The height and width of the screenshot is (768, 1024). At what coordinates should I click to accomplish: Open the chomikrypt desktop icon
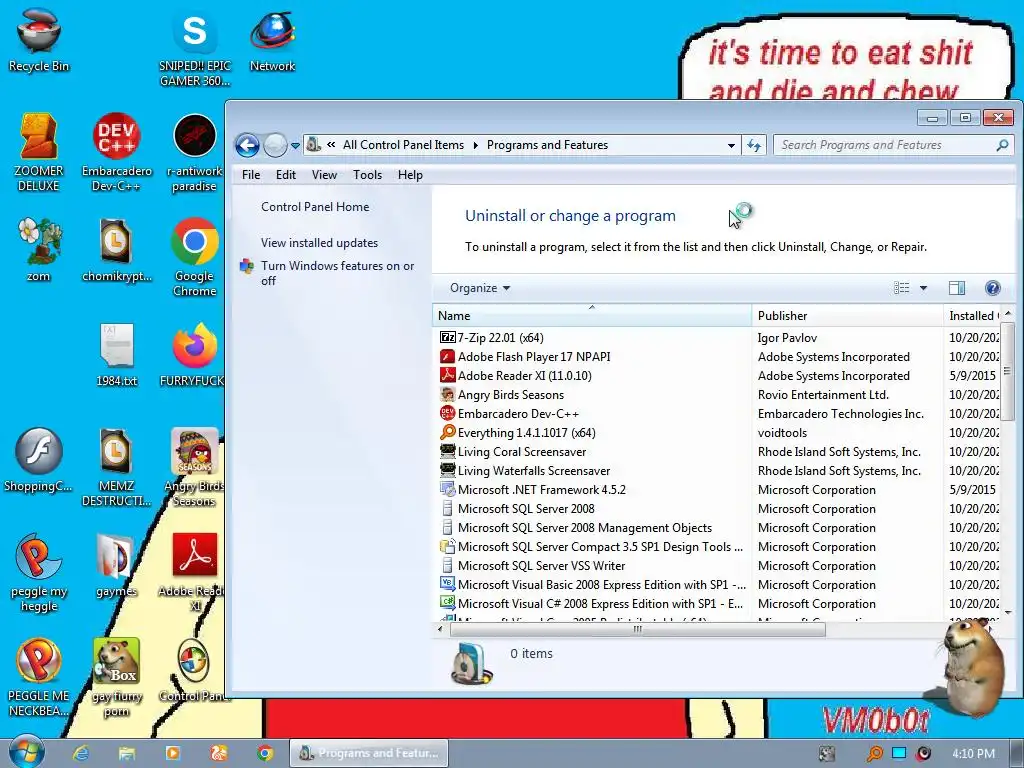click(x=116, y=249)
